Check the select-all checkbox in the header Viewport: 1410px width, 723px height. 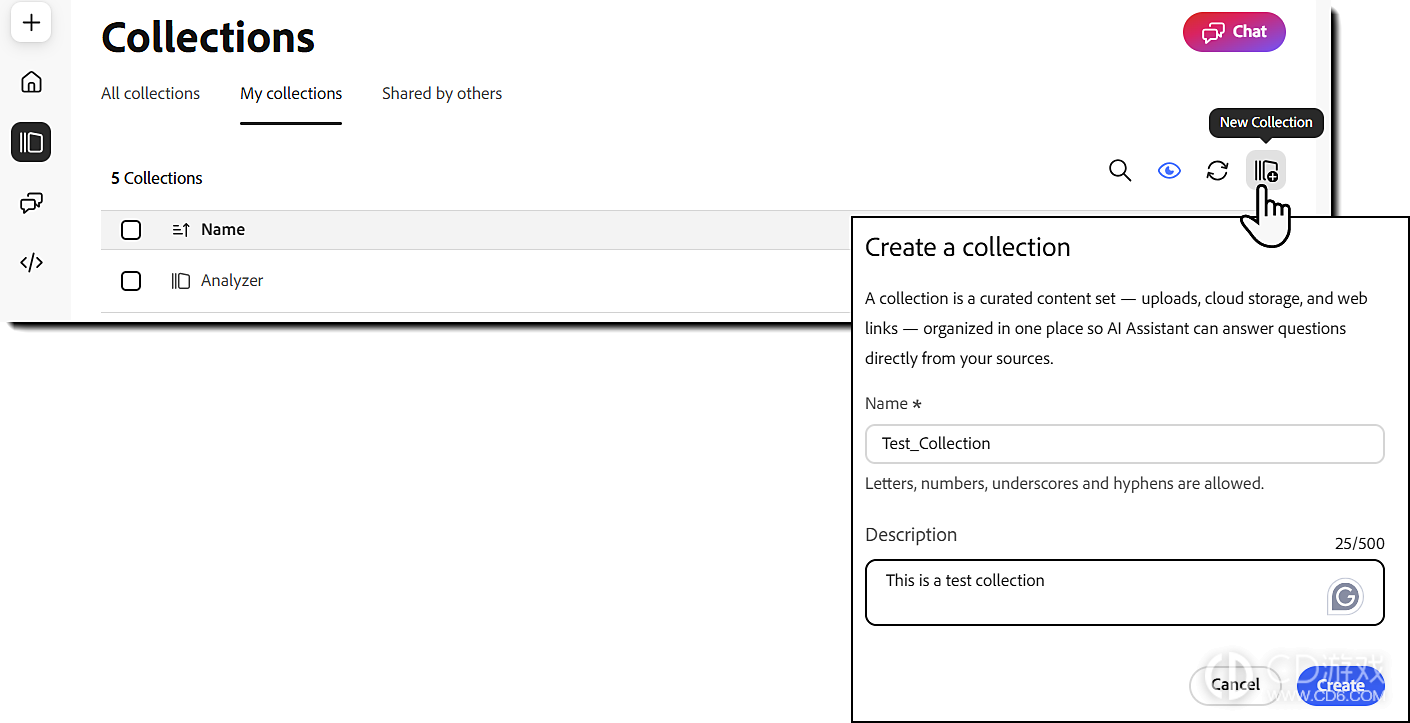click(x=131, y=230)
